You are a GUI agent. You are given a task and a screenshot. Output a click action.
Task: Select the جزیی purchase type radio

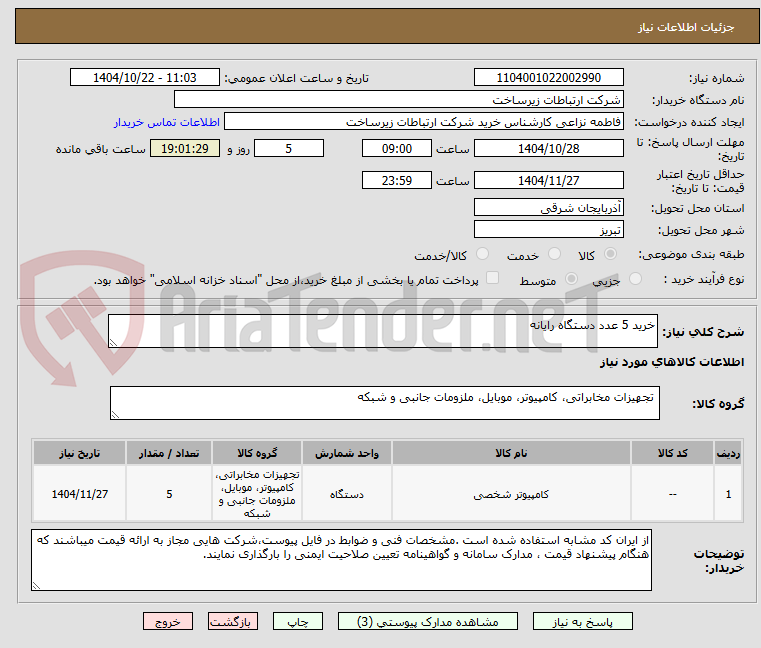click(x=635, y=279)
